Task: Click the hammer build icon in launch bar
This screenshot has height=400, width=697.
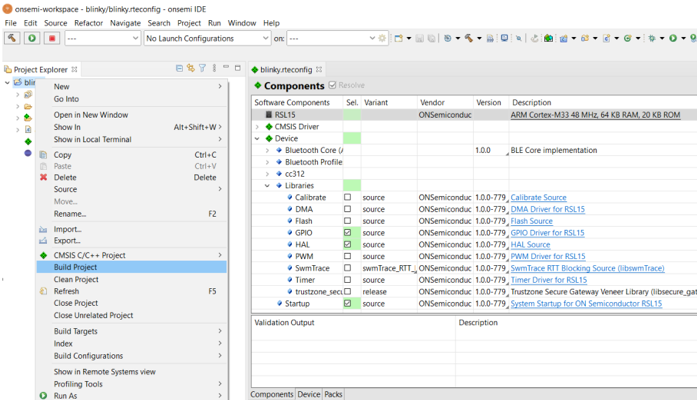Action: (12, 38)
